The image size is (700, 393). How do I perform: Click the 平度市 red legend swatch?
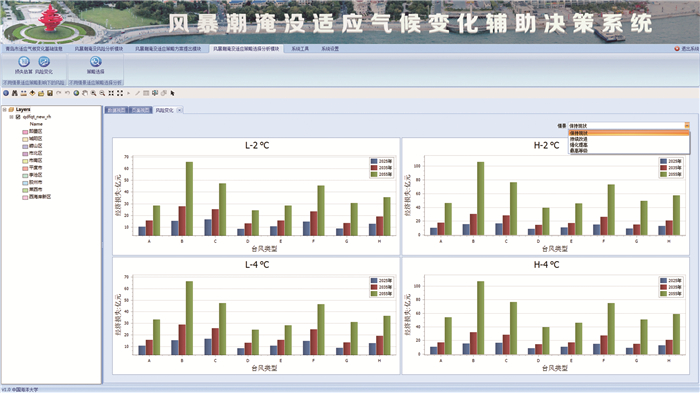25,168
